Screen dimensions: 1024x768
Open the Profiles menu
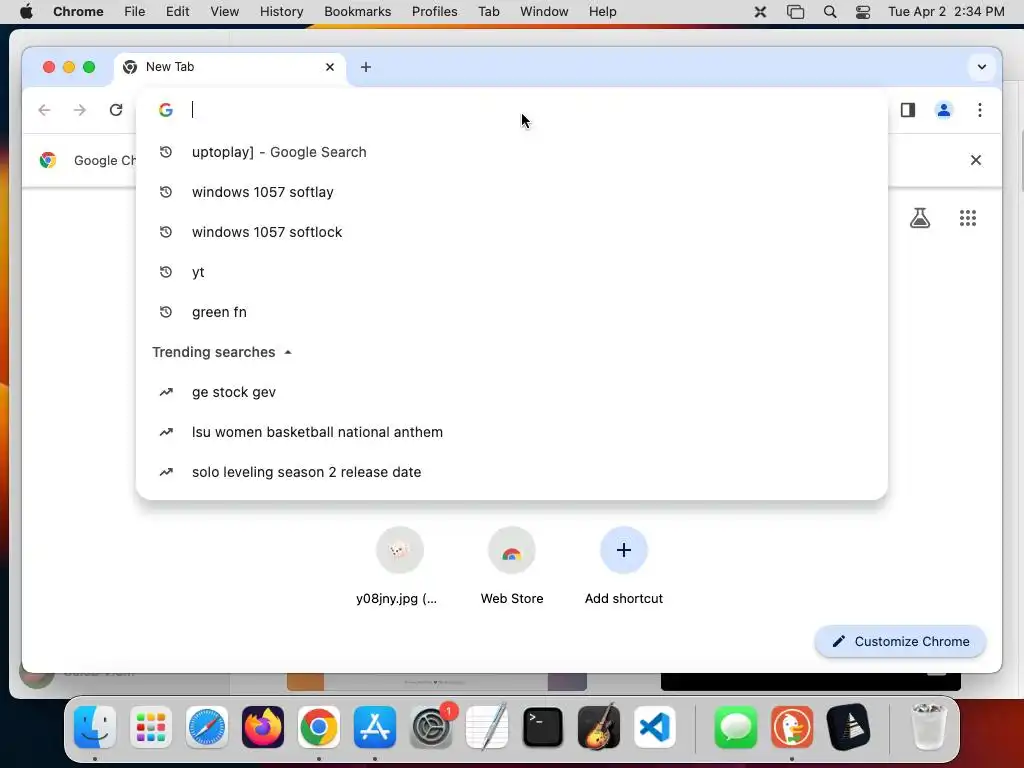[x=434, y=12]
